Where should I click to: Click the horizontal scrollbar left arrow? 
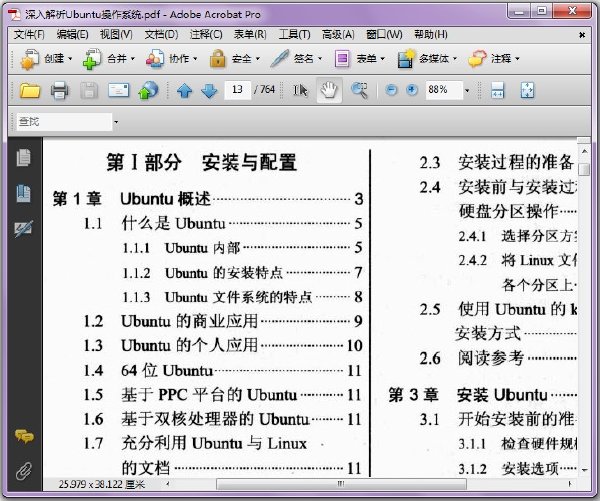point(168,484)
